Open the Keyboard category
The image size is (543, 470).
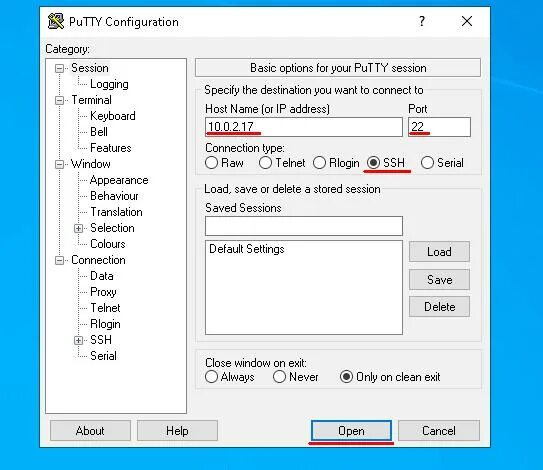tap(113, 116)
